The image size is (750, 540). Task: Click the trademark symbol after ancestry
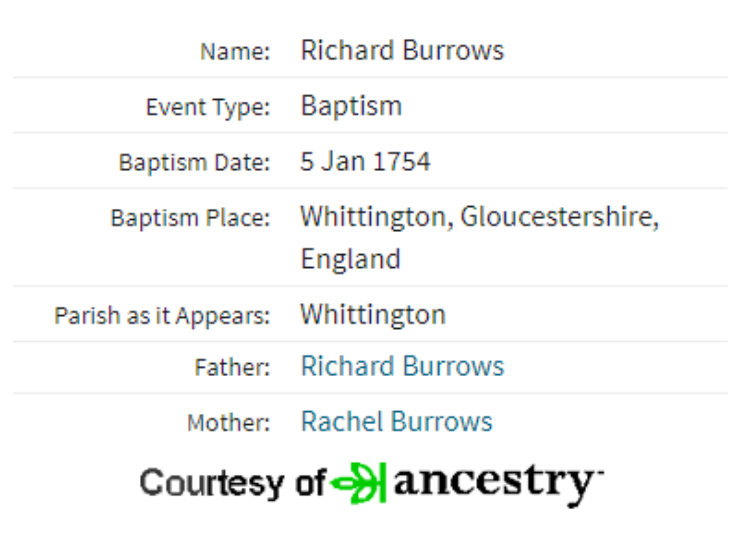click(600, 473)
